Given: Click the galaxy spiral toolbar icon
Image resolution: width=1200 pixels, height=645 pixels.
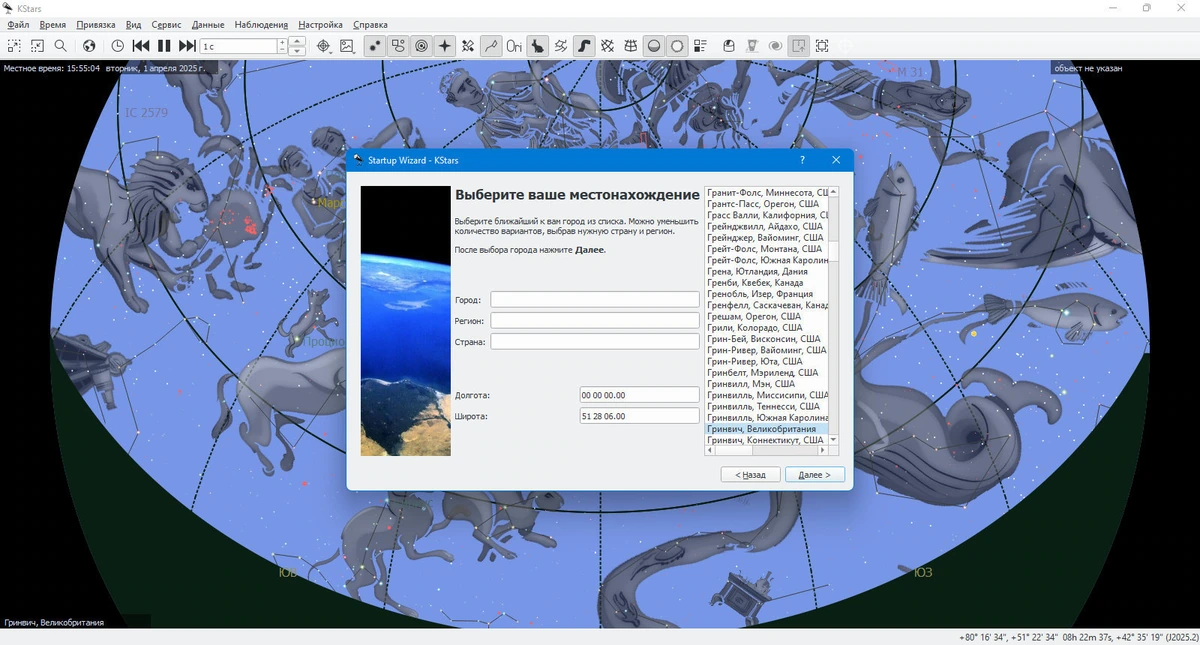Looking at the screenshot, I should pyautogui.click(x=775, y=46).
